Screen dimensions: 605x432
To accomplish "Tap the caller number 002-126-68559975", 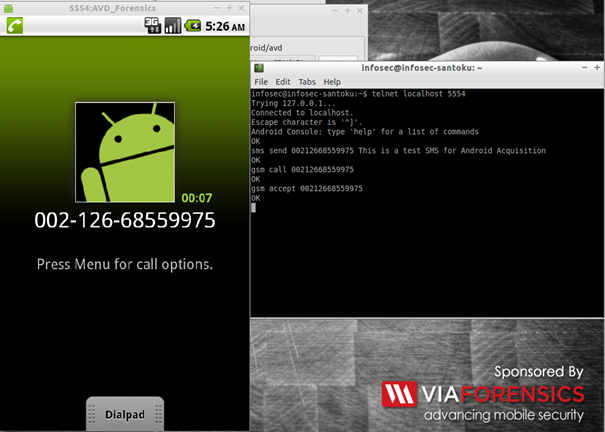I will (125, 220).
